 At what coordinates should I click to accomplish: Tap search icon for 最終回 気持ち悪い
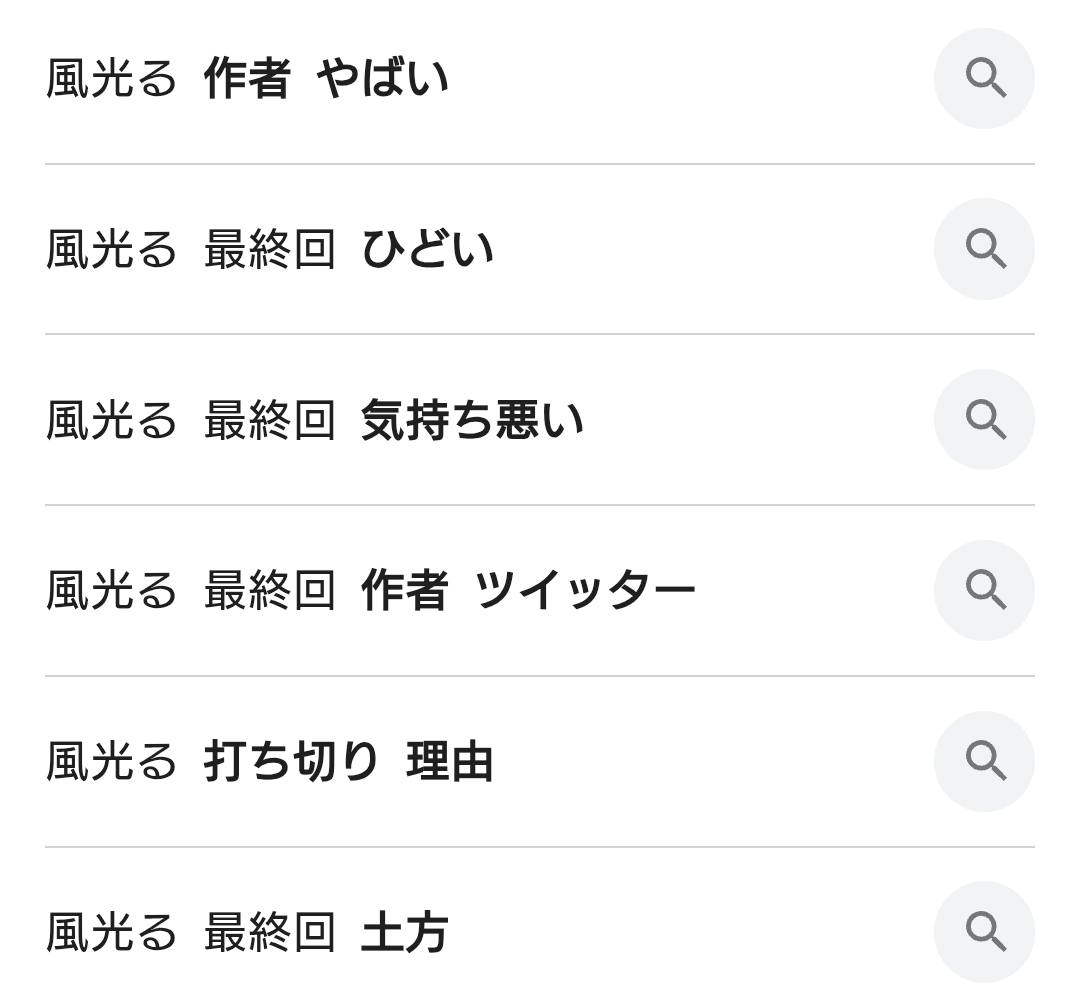point(984,420)
